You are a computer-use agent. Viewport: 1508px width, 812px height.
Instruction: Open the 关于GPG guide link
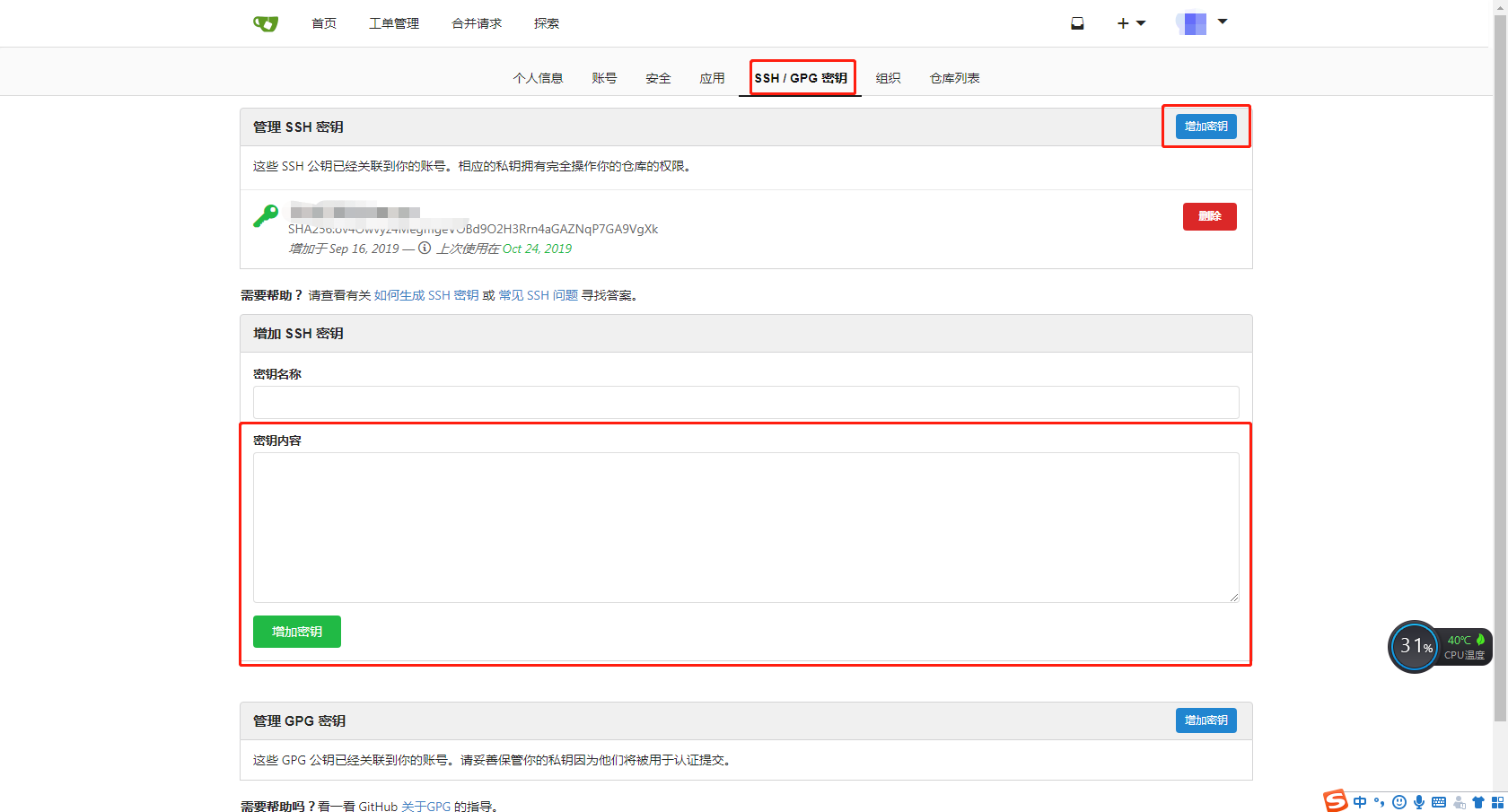(x=425, y=807)
